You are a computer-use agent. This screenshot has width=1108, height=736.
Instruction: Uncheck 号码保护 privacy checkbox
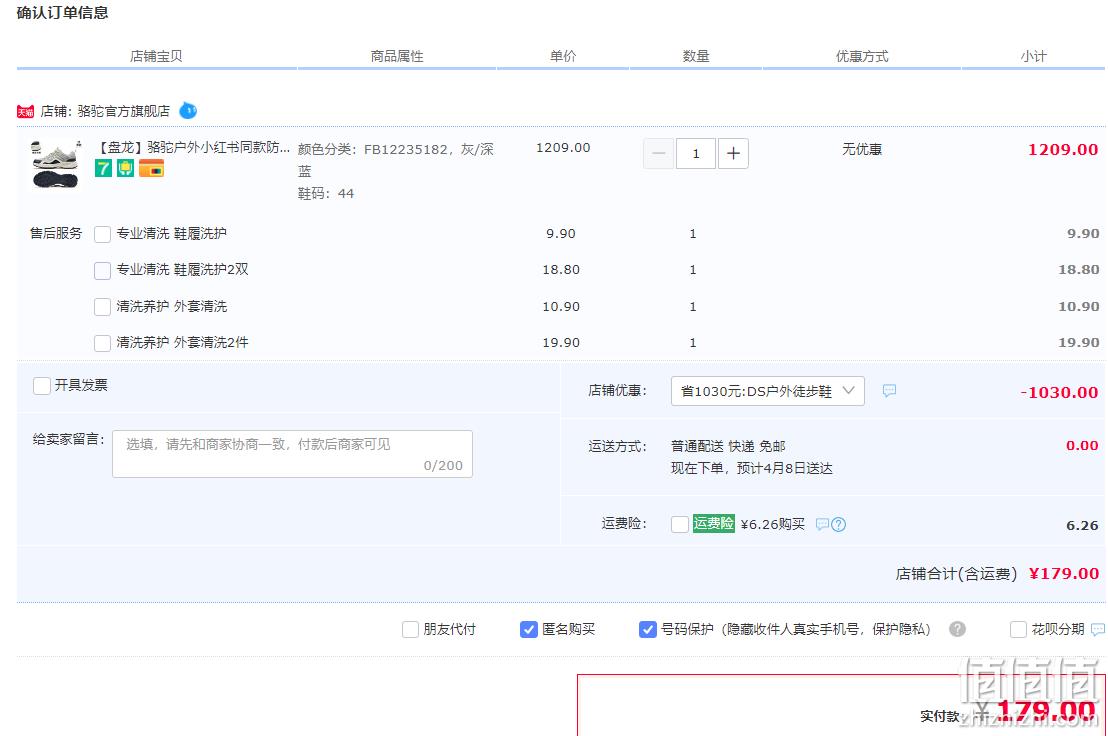tap(647, 630)
